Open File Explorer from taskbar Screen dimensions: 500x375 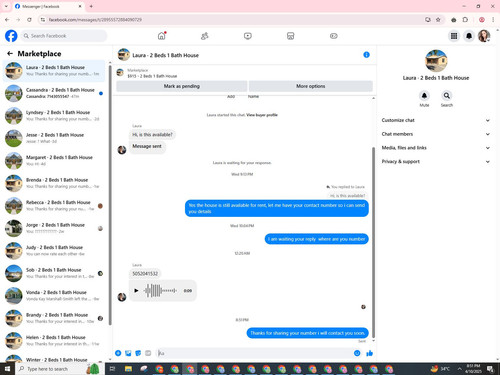click(x=128, y=369)
